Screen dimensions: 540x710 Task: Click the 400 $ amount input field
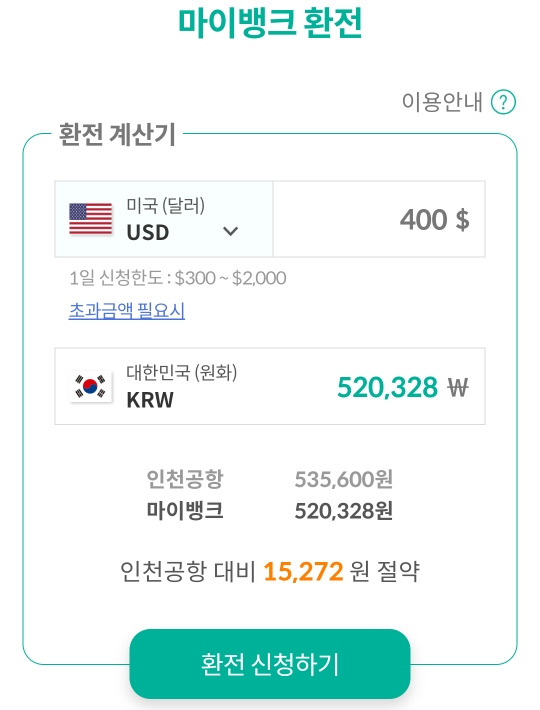(379, 219)
